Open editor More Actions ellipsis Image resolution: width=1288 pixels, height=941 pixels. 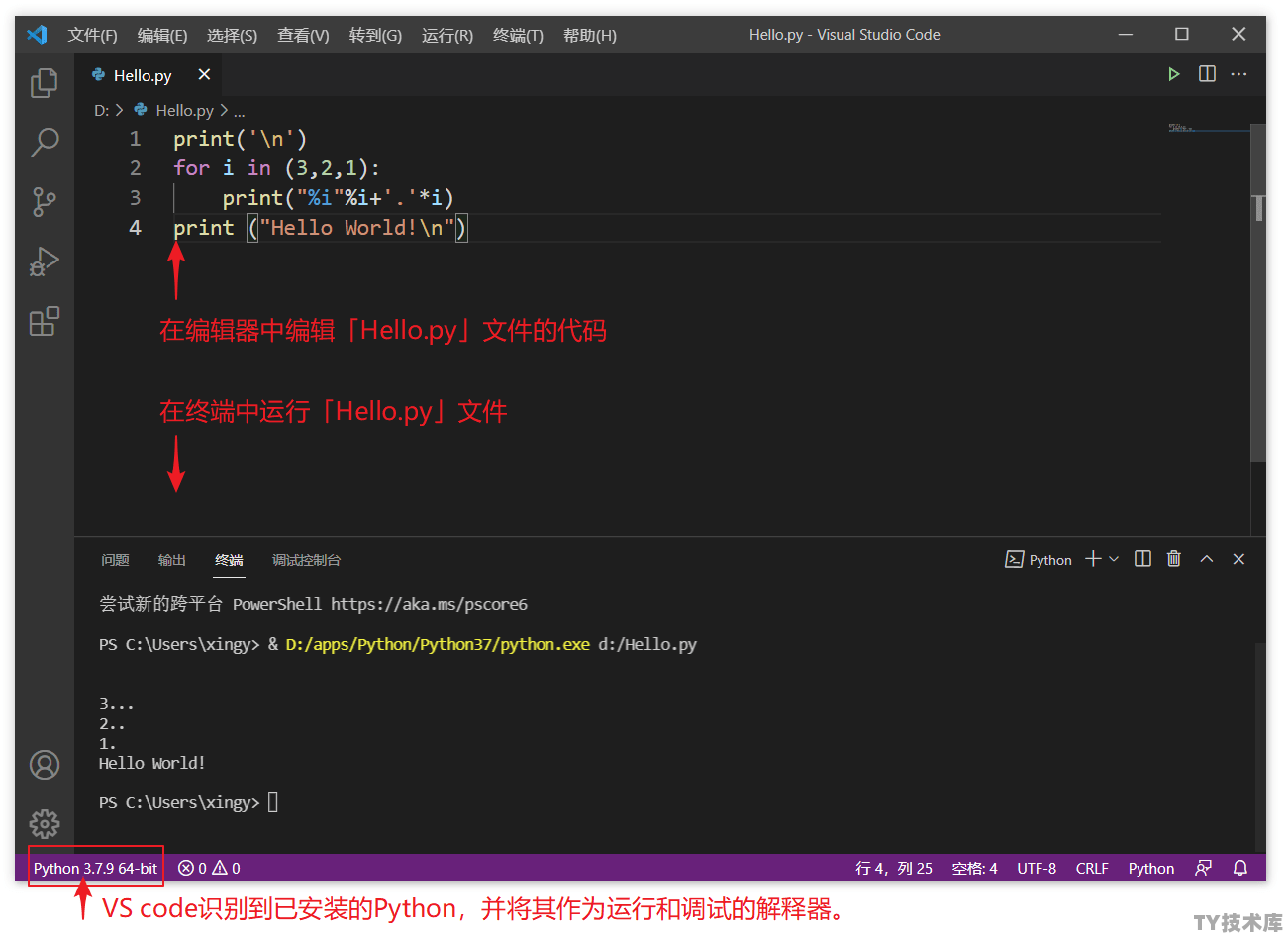point(1238,74)
